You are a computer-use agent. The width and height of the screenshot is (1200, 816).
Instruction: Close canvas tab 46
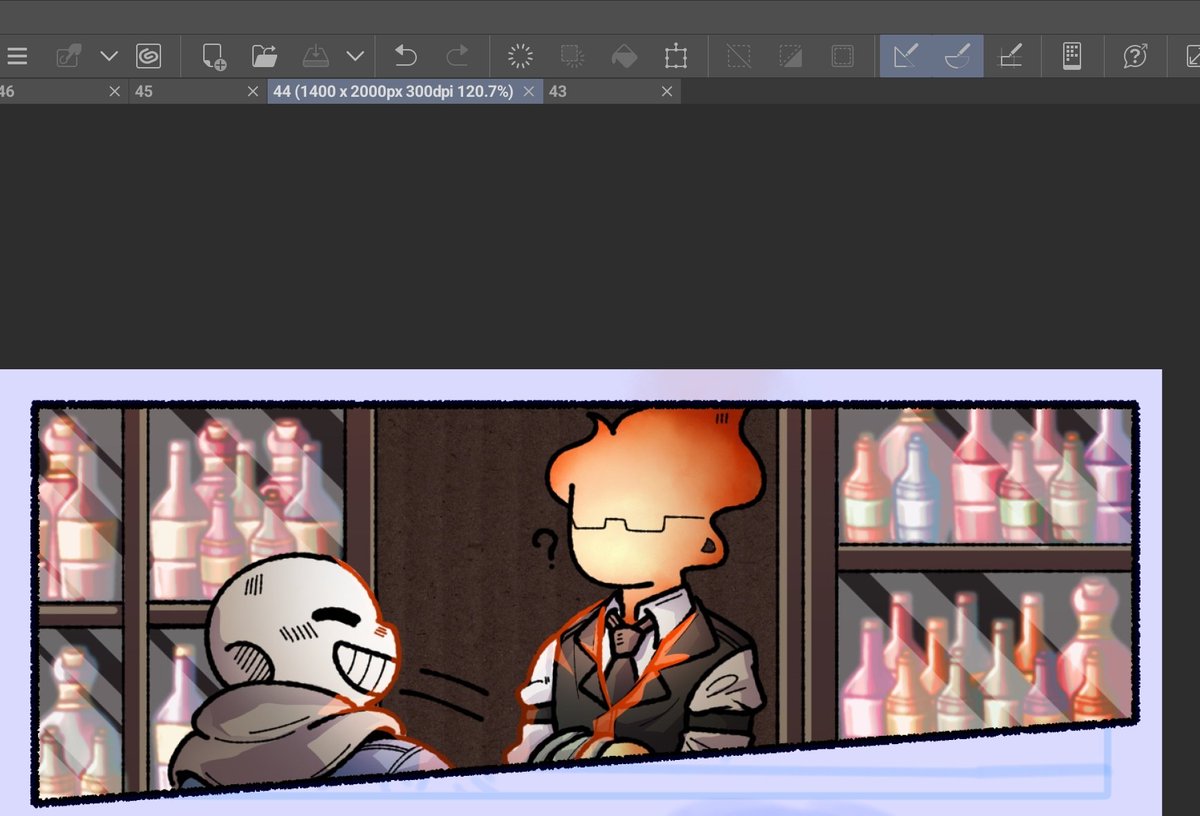point(115,91)
